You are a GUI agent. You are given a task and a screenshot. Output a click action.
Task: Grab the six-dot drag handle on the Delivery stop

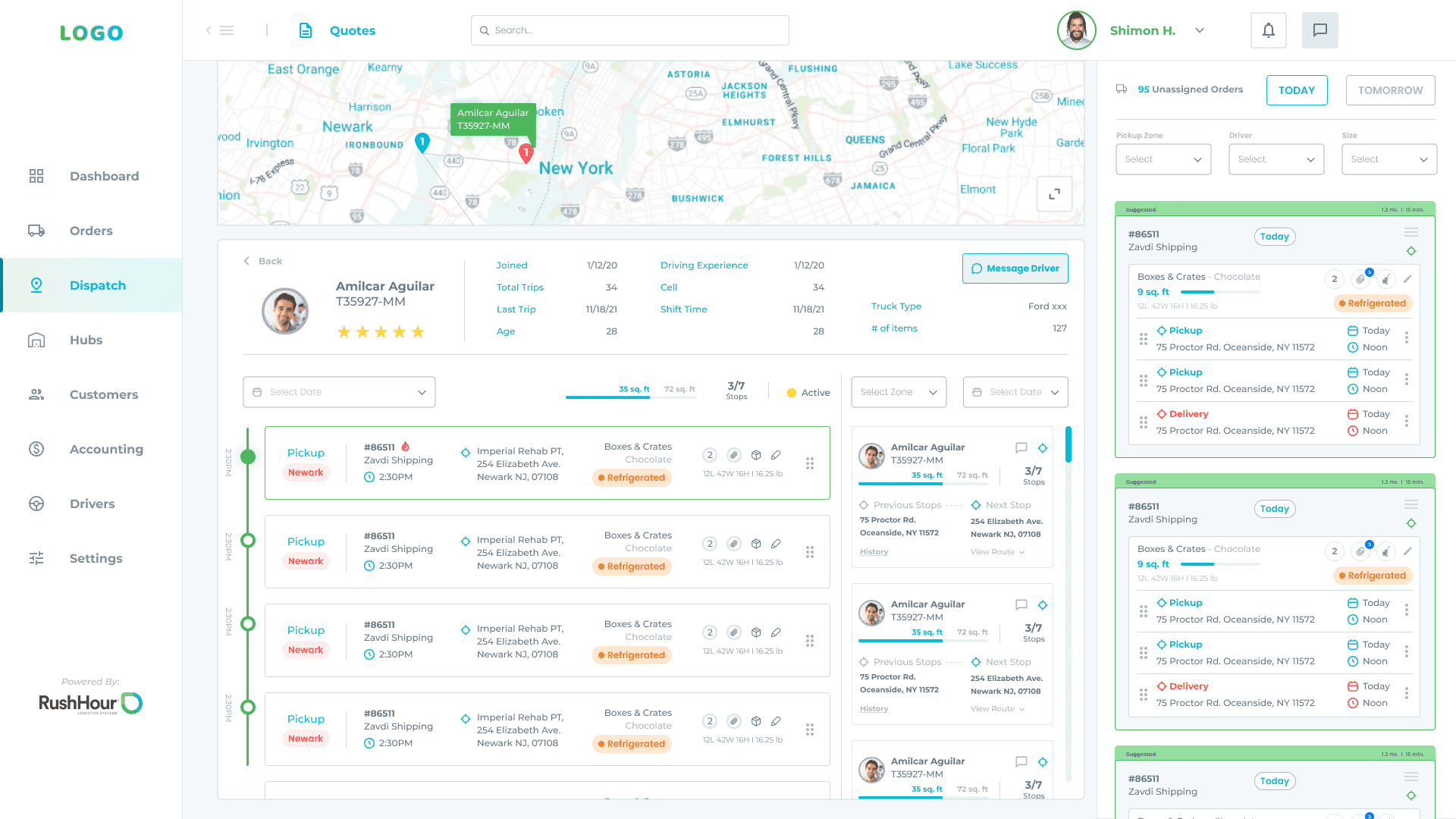[x=1143, y=422]
